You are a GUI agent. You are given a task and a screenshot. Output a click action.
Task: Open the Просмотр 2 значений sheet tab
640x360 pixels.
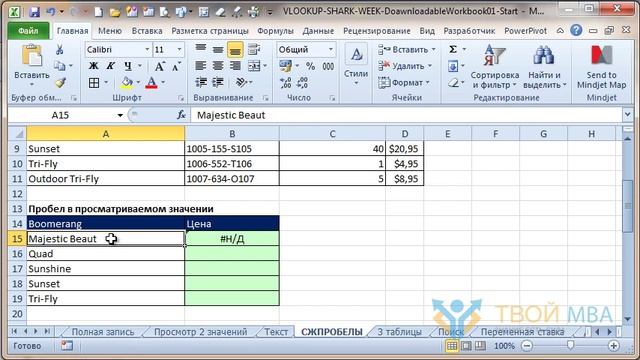tap(200, 332)
